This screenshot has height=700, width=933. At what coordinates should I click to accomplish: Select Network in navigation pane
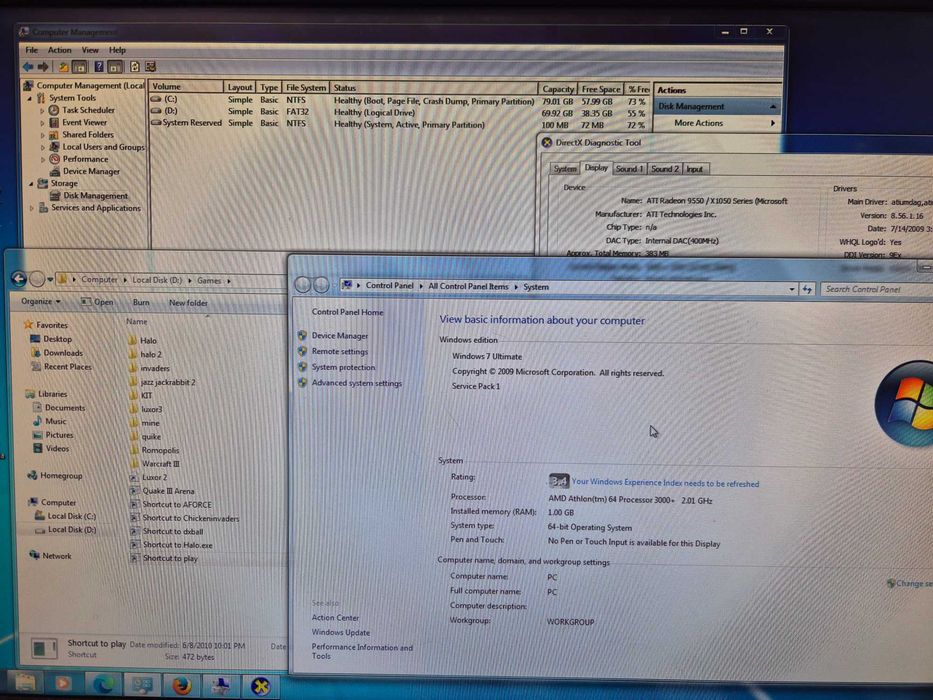57,556
